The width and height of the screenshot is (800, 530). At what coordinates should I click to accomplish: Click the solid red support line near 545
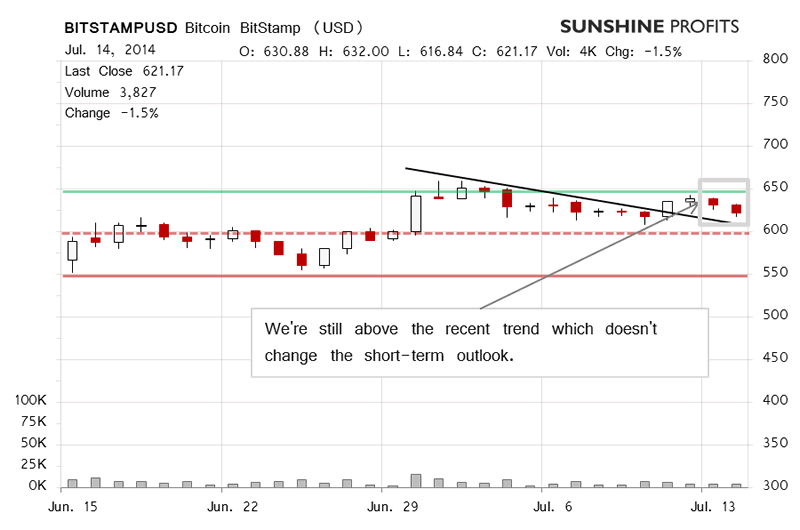pos(405,276)
